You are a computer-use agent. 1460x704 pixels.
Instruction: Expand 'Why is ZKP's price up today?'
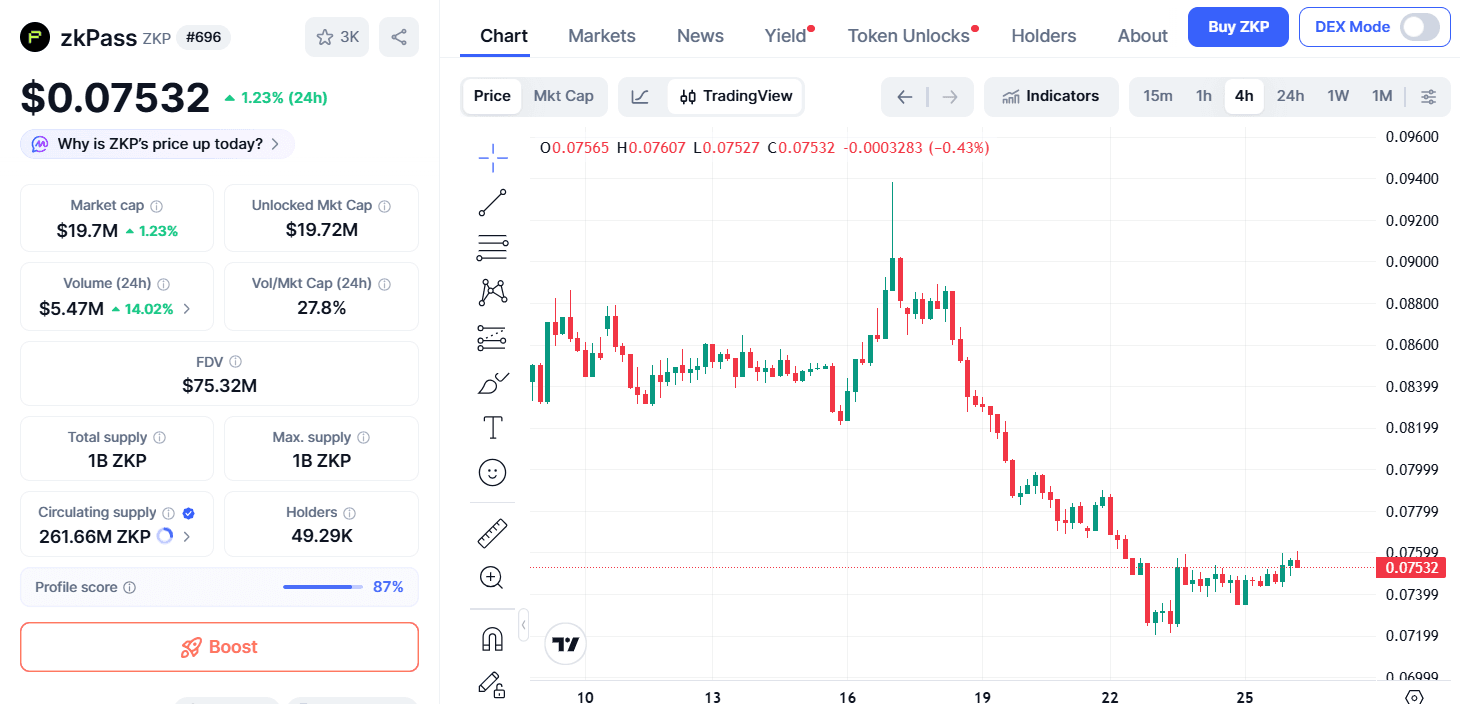158,144
